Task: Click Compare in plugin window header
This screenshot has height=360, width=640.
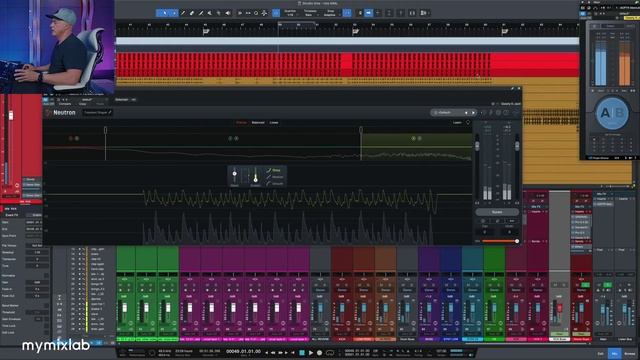Action: click(x=65, y=104)
